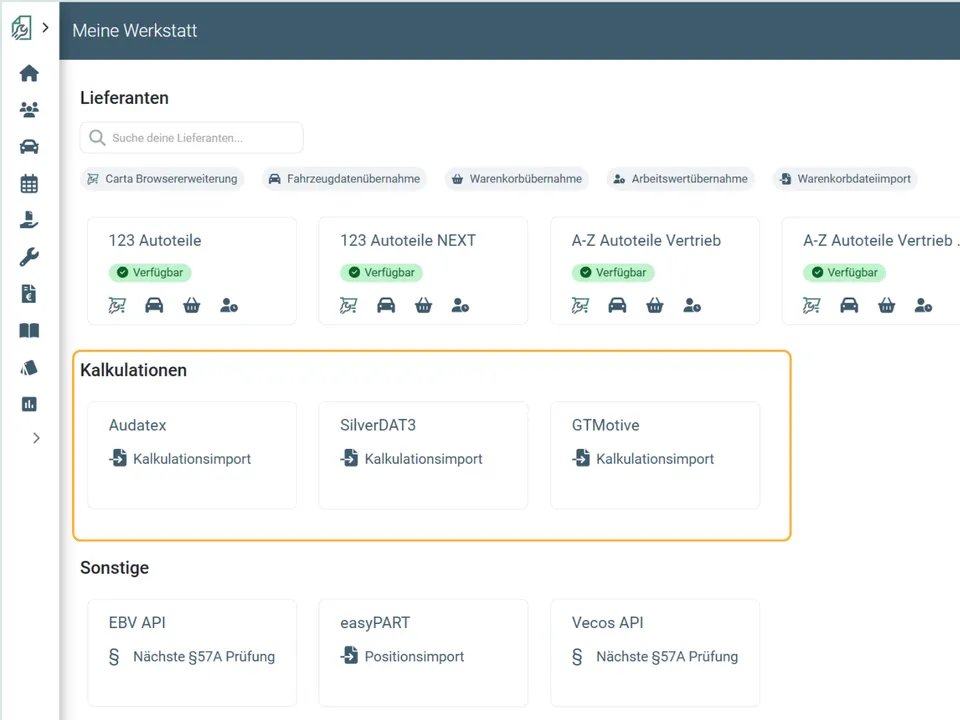
Task: Select the Warenkorbdateiimport filter chip
Action: [845, 179]
